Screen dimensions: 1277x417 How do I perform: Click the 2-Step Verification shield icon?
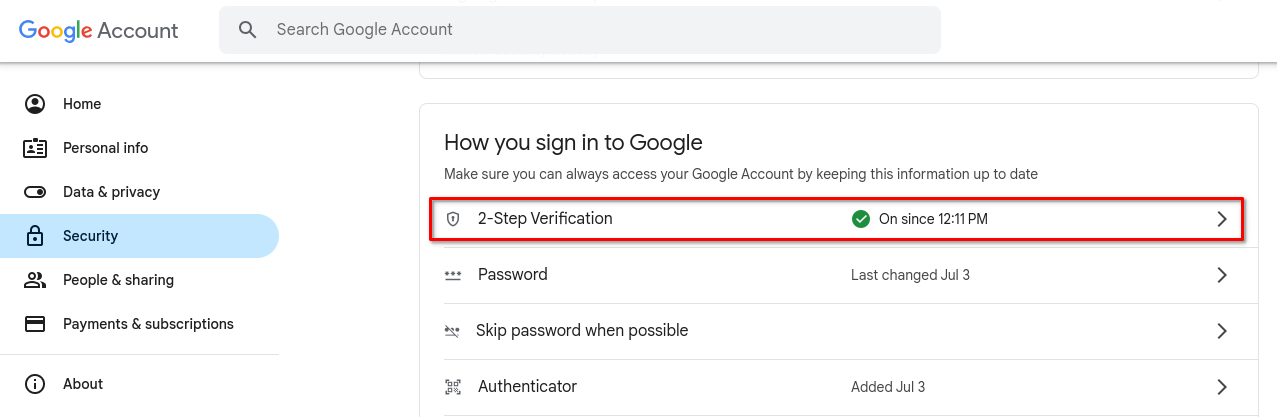pos(453,219)
